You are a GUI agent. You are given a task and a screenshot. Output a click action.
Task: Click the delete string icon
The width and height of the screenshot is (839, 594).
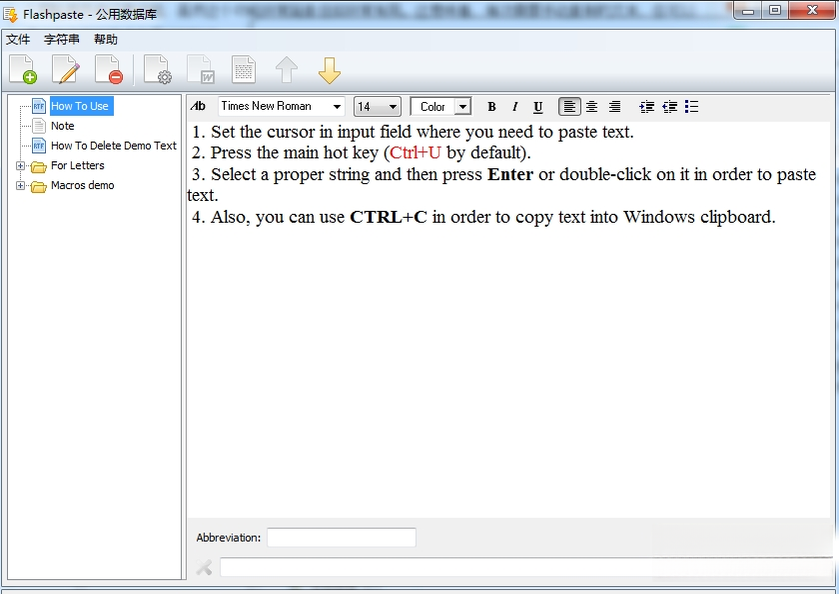(109, 70)
